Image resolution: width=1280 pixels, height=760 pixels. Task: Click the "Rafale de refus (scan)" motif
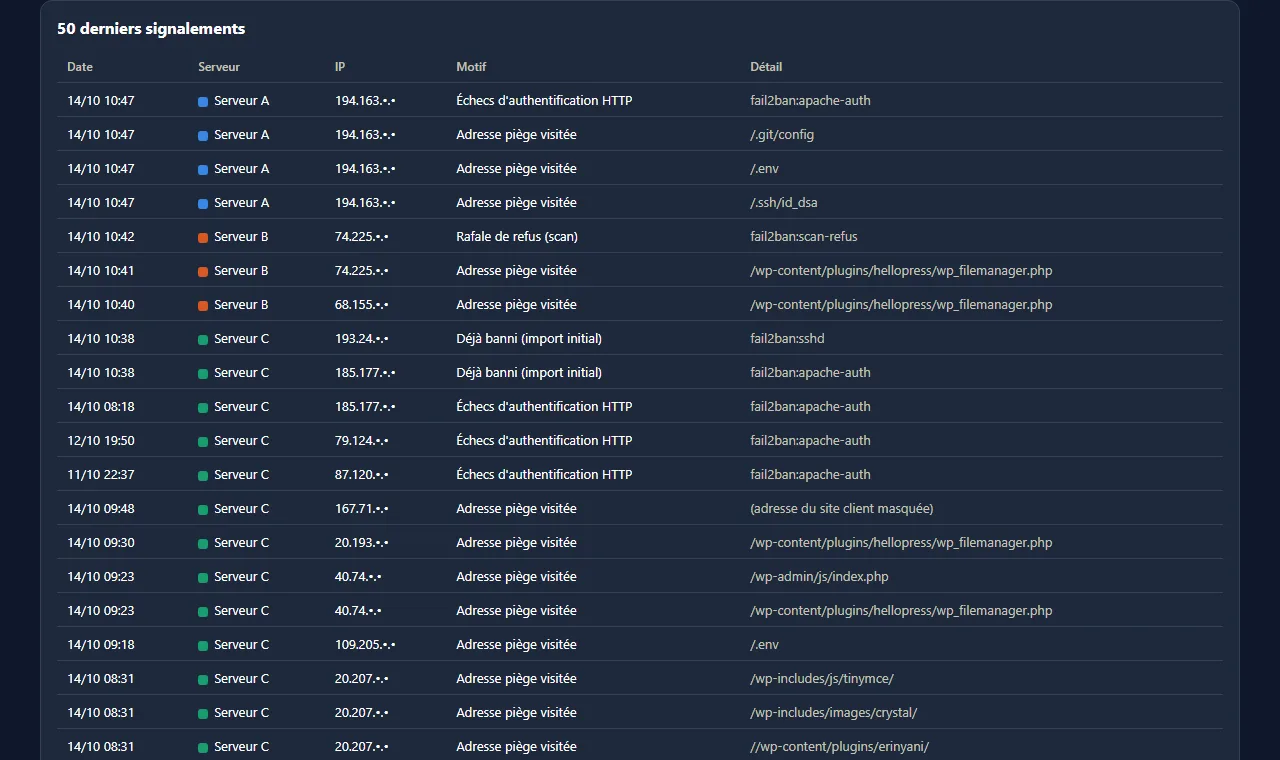coord(517,237)
